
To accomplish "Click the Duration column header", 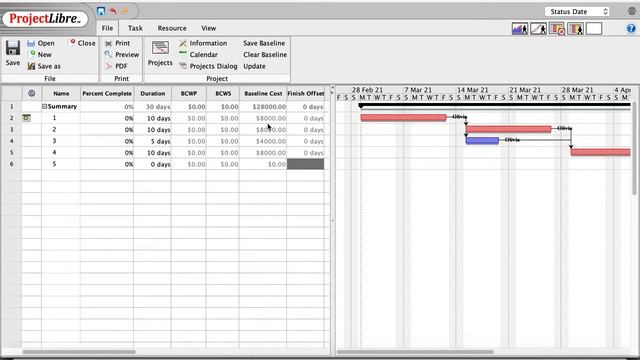I will click(153, 93).
